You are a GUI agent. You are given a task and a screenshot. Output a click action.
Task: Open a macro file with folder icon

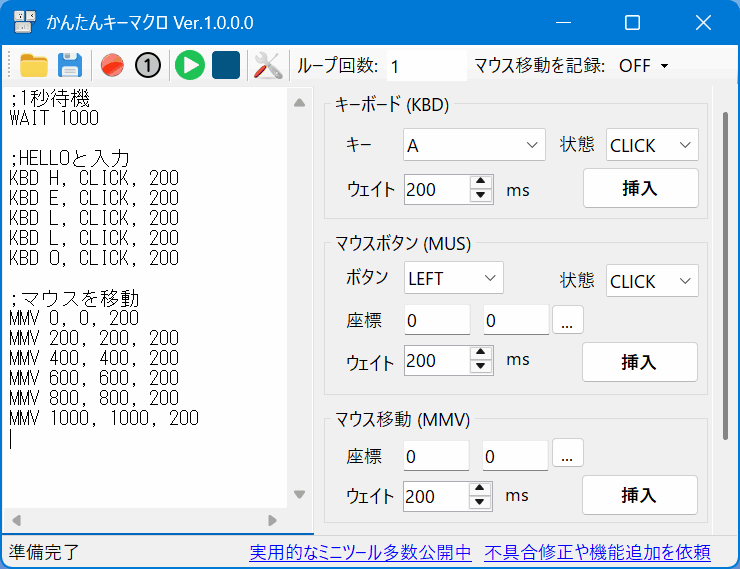pos(34,65)
